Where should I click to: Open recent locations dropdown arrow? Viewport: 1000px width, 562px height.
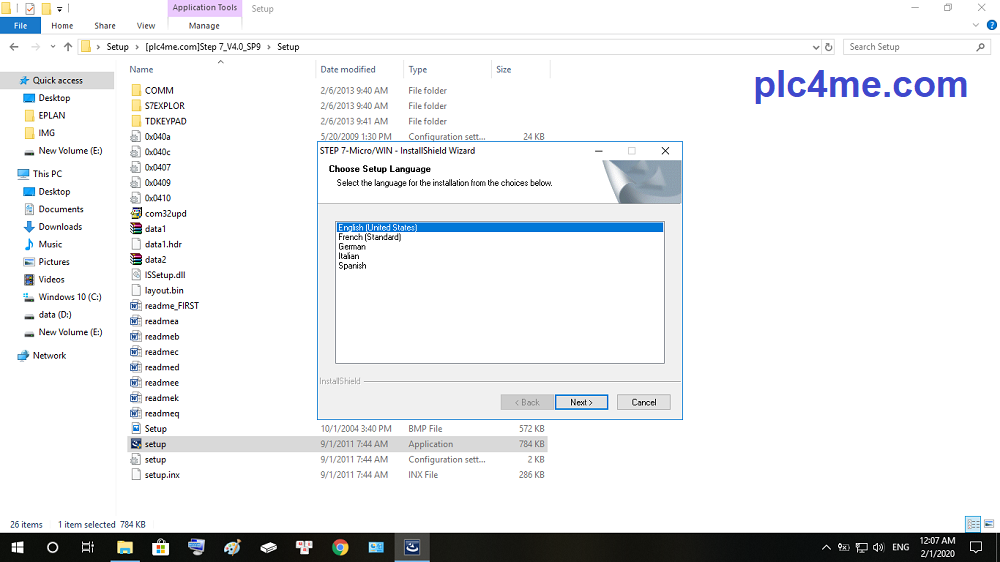pyautogui.click(x=52, y=47)
